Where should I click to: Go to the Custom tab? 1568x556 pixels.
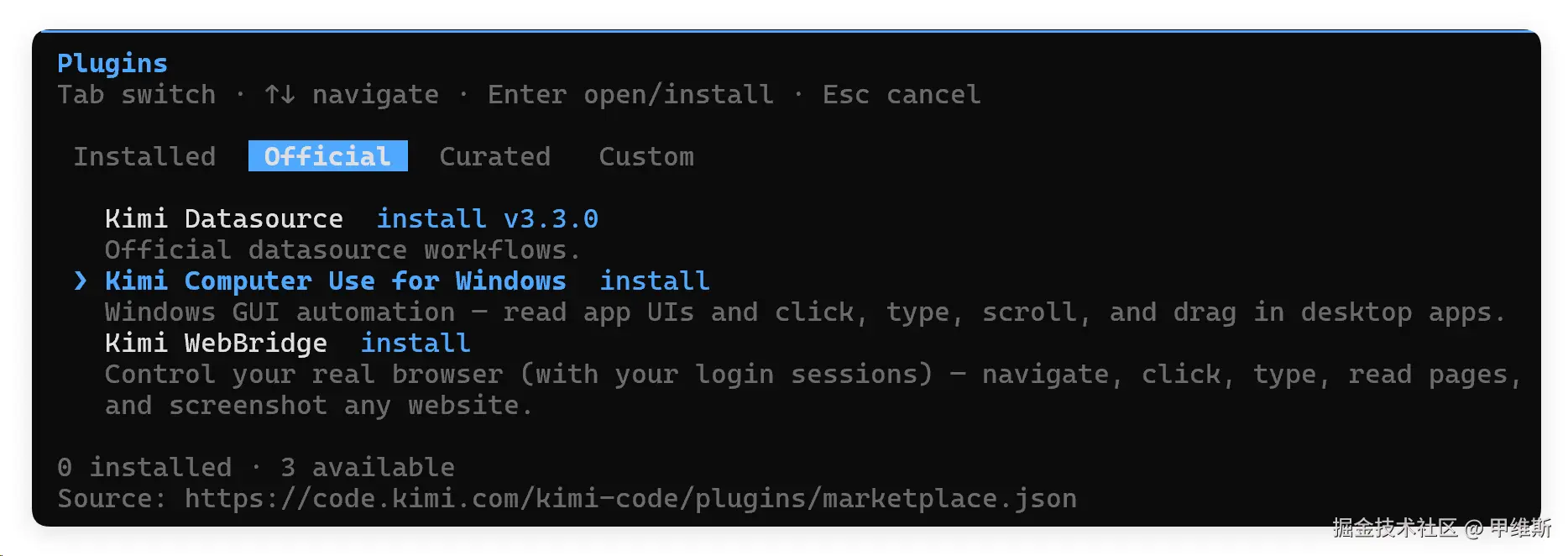click(x=646, y=156)
